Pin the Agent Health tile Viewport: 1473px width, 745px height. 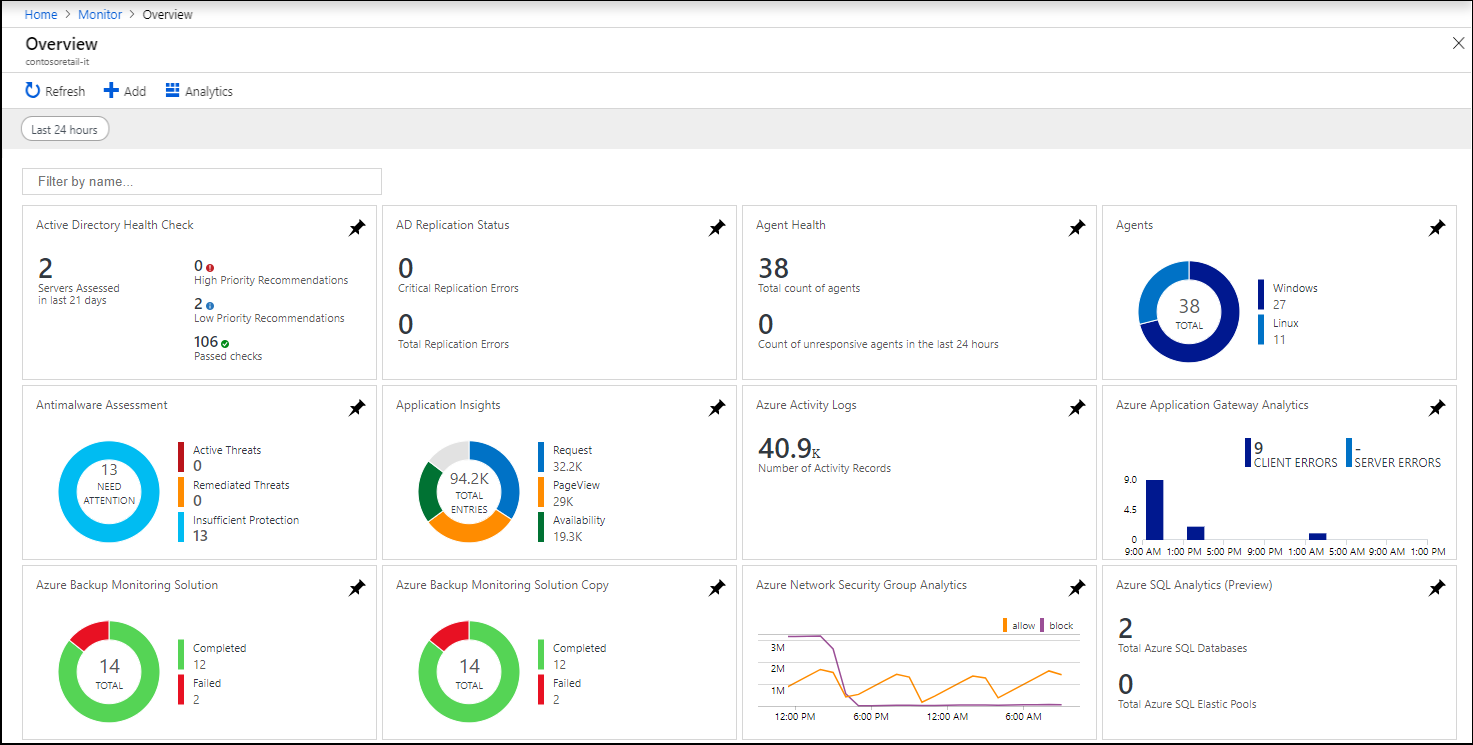click(1077, 229)
